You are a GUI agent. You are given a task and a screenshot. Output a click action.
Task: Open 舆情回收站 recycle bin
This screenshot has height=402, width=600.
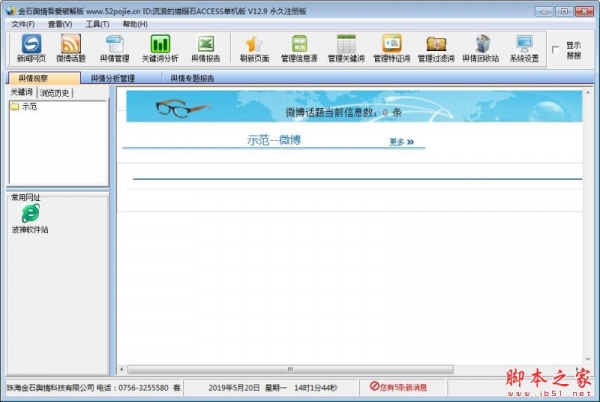pyautogui.click(x=481, y=49)
